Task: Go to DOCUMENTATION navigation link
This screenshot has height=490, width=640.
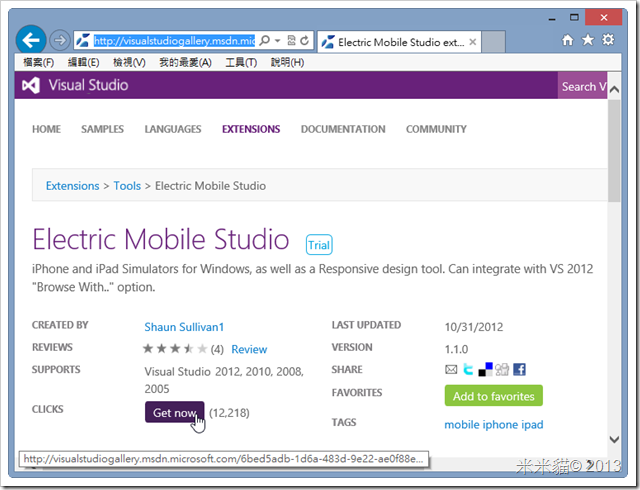Action: [343, 129]
